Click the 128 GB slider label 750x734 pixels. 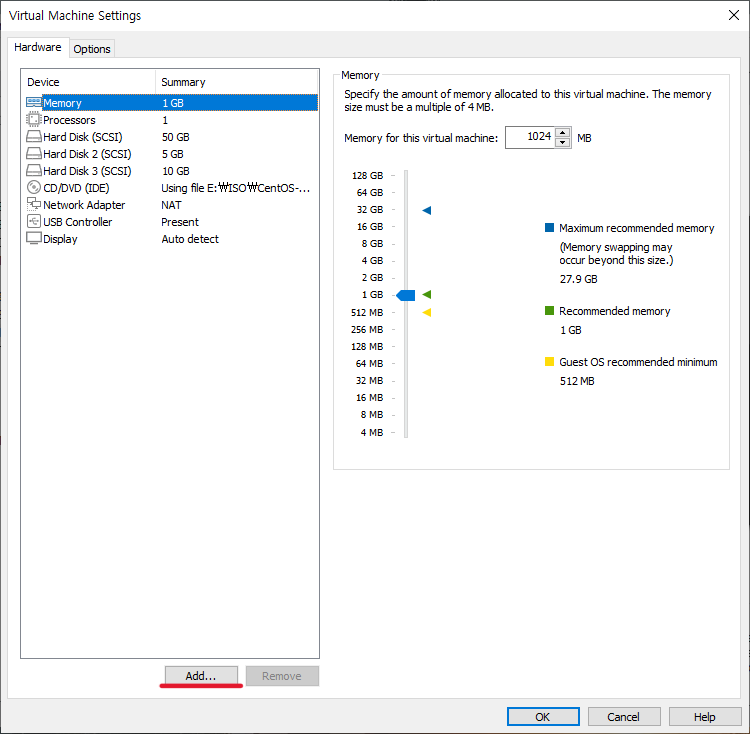coord(367,175)
